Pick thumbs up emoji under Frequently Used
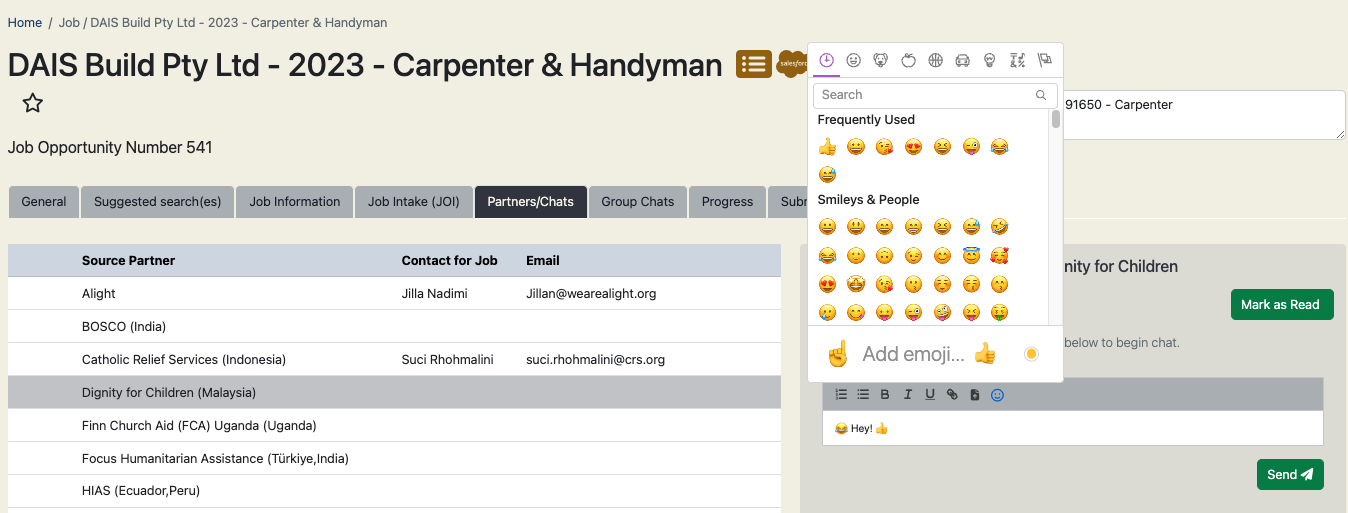Screen dimensions: 1348x513 pos(827,147)
